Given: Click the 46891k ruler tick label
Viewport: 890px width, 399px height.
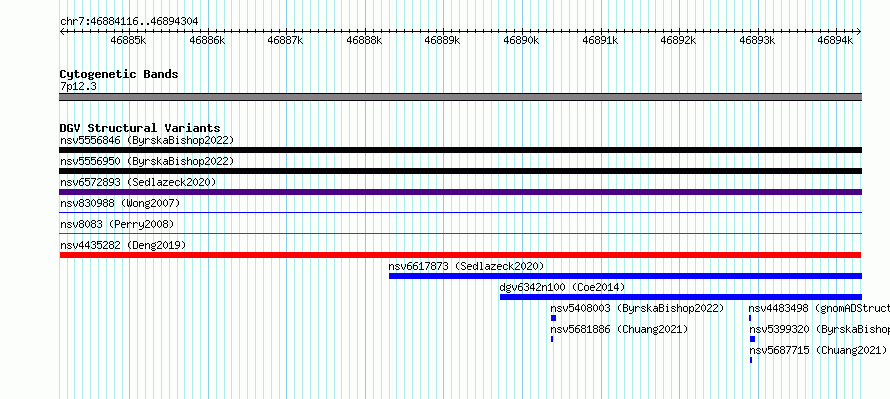Looking at the screenshot, I should (x=600, y=40).
